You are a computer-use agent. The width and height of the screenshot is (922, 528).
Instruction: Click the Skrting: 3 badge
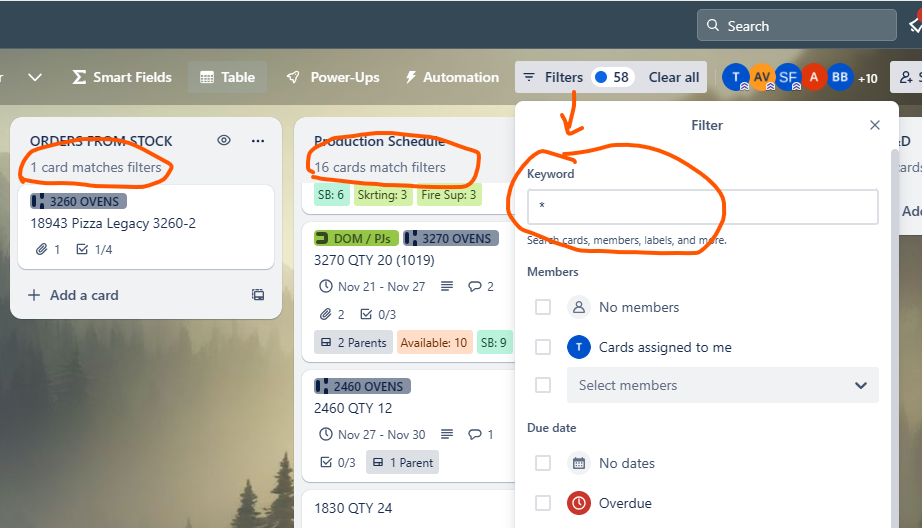pos(382,195)
